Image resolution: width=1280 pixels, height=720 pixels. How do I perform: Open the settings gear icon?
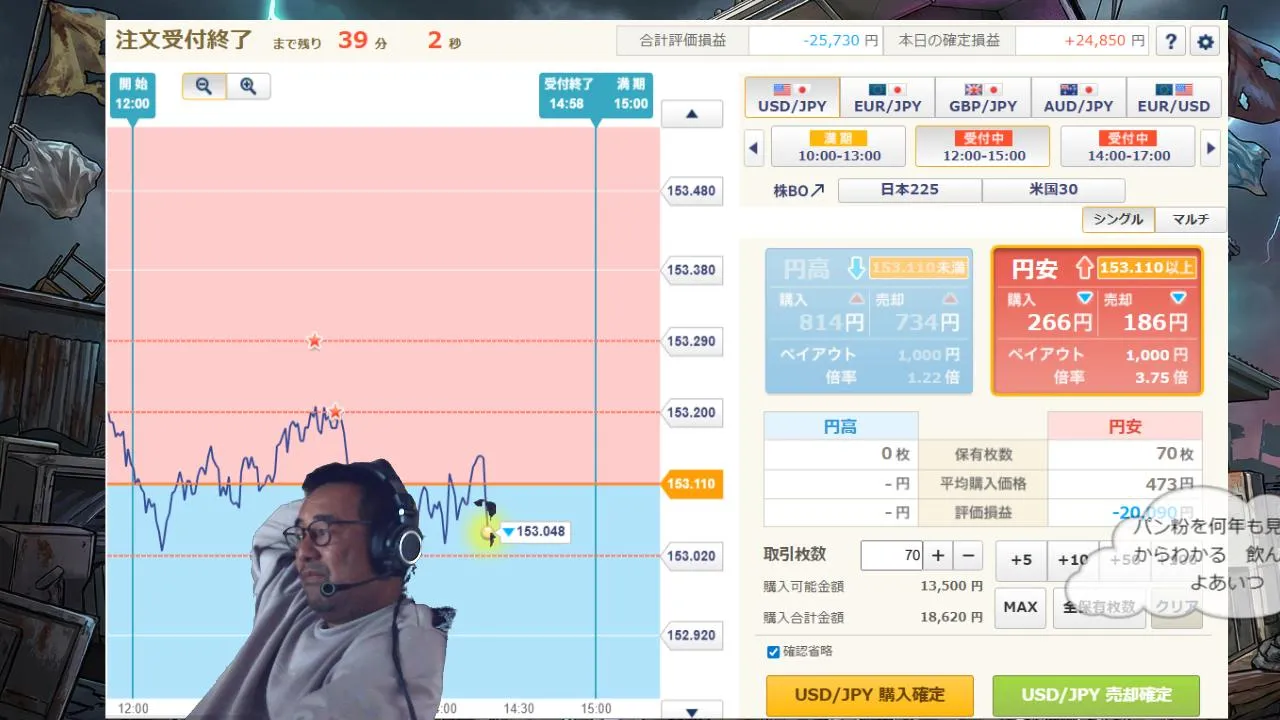tap(1205, 42)
